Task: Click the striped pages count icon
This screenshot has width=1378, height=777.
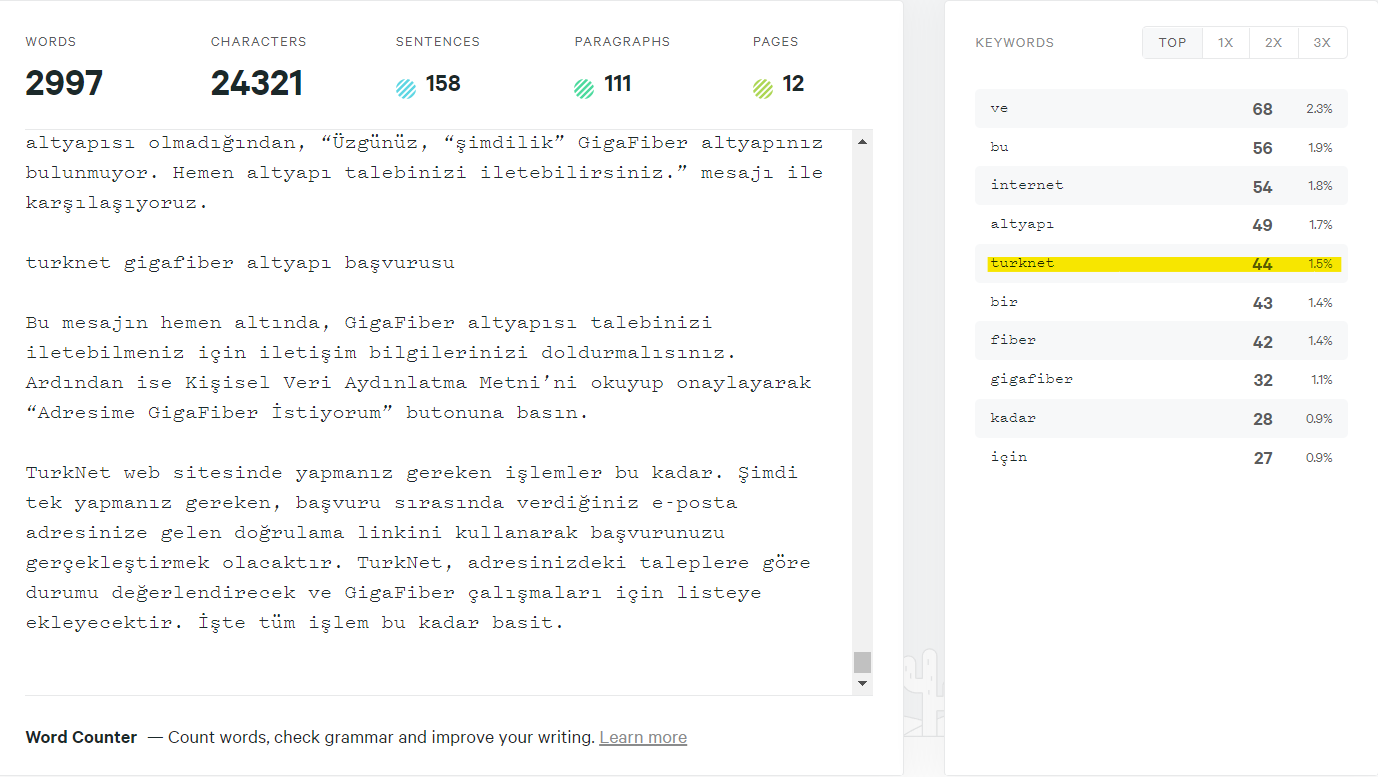Action: pos(763,88)
